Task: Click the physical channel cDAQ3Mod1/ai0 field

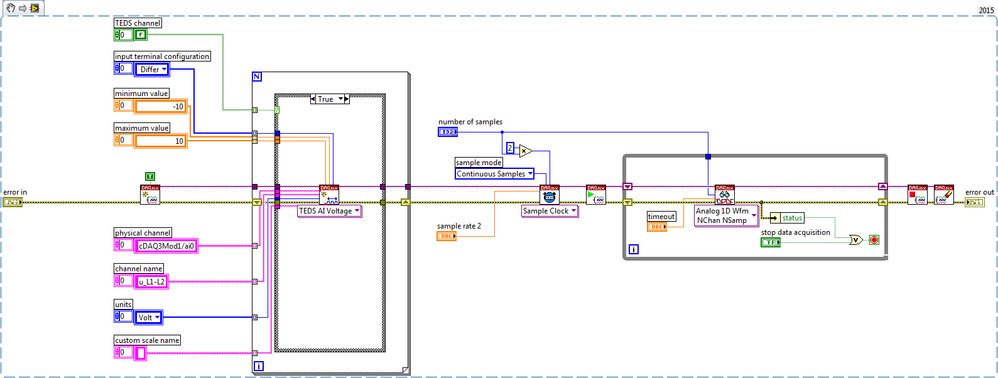Action: pos(167,246)
